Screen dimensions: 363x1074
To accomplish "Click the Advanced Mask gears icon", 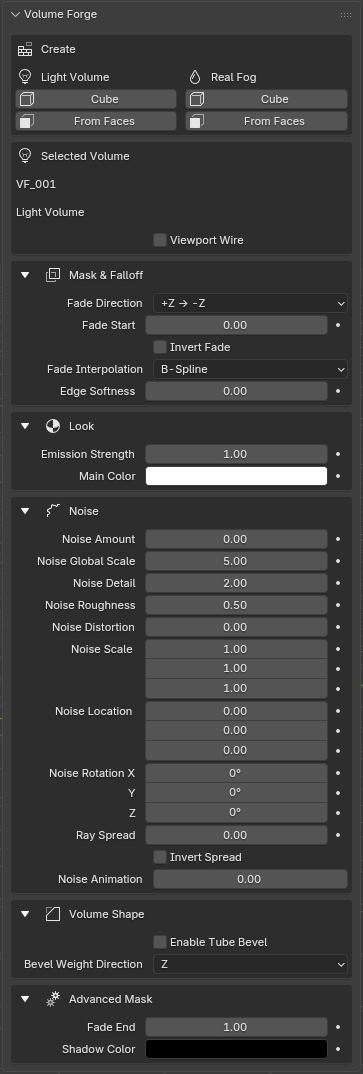I will click(53, 999).
